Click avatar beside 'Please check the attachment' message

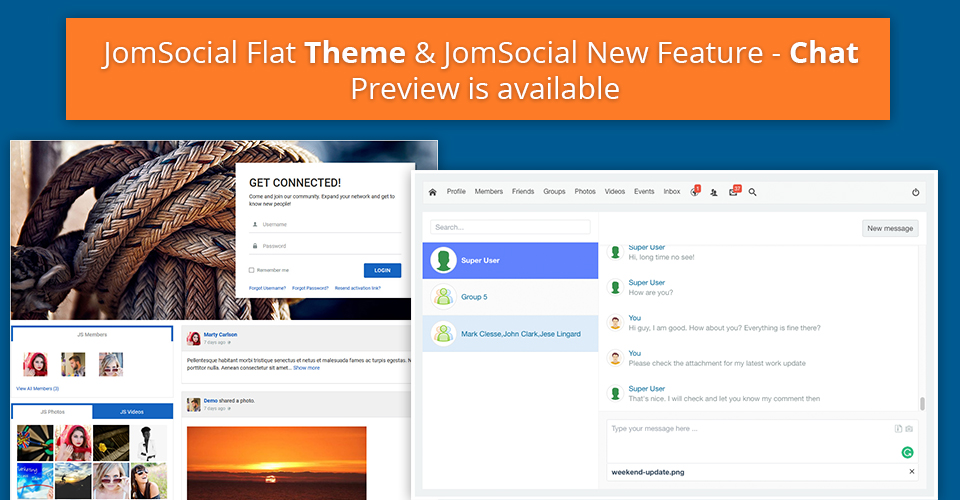click(x=615, y=357)
